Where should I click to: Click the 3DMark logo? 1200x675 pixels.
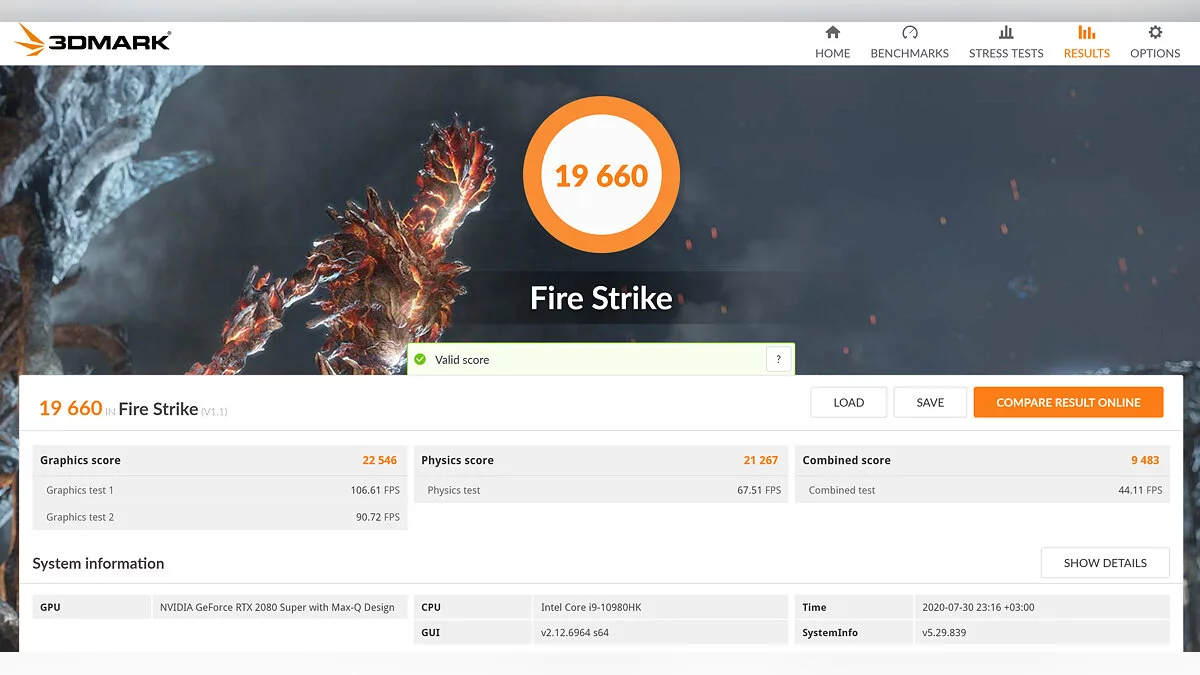click(x=93, y=41)
